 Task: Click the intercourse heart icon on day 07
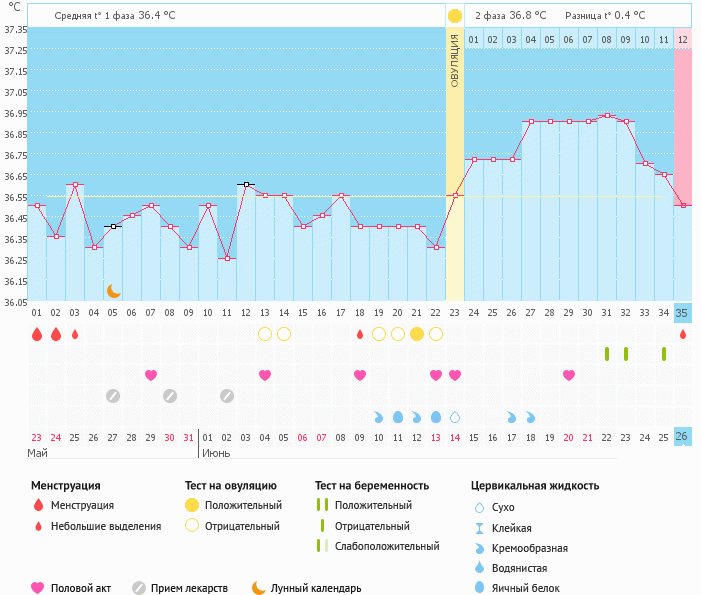coord(151,375)
